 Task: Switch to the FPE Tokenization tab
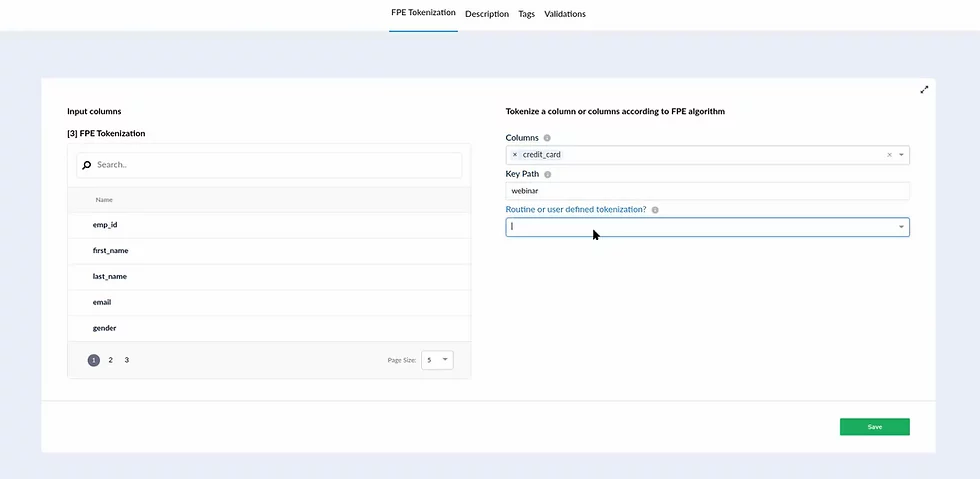423,13
